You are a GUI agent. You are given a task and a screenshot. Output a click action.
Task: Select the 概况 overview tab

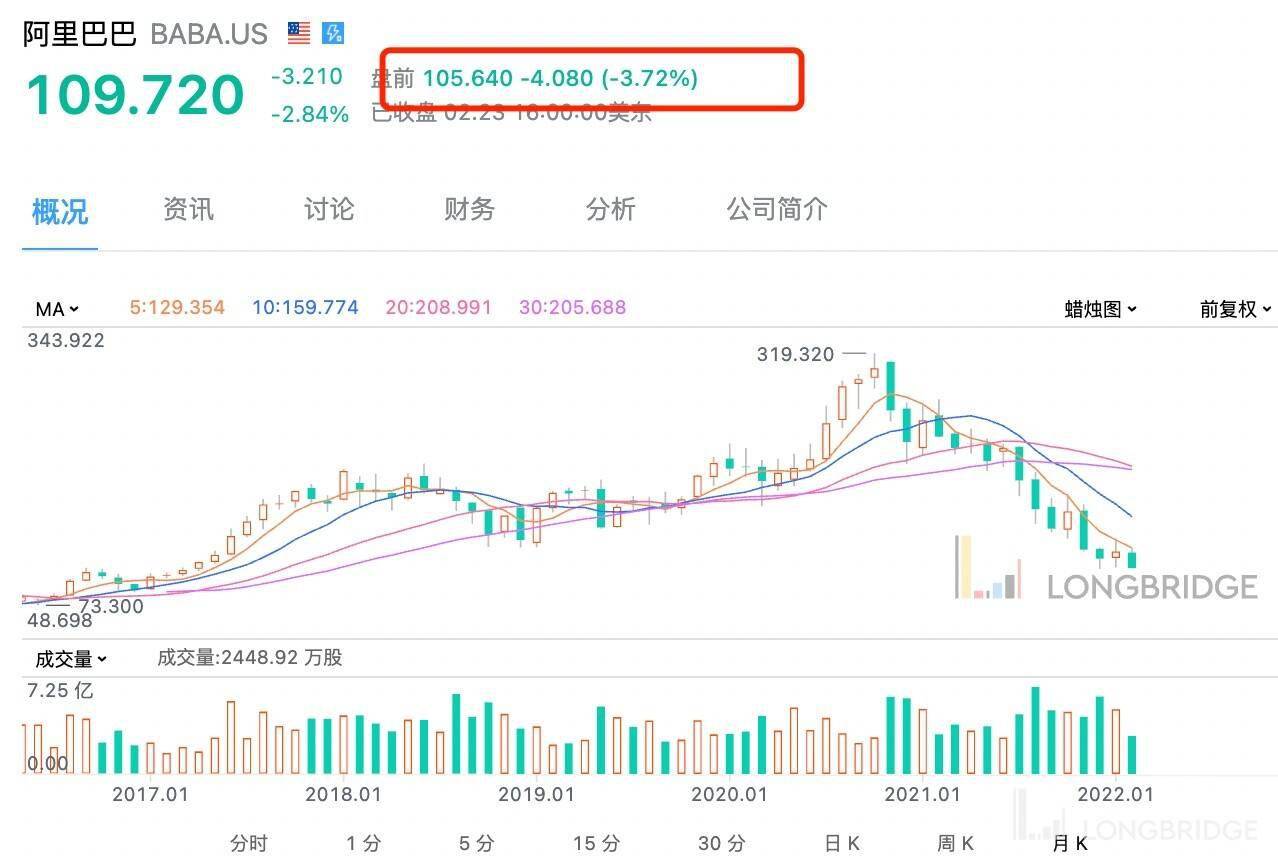click(x=58, y=210)
